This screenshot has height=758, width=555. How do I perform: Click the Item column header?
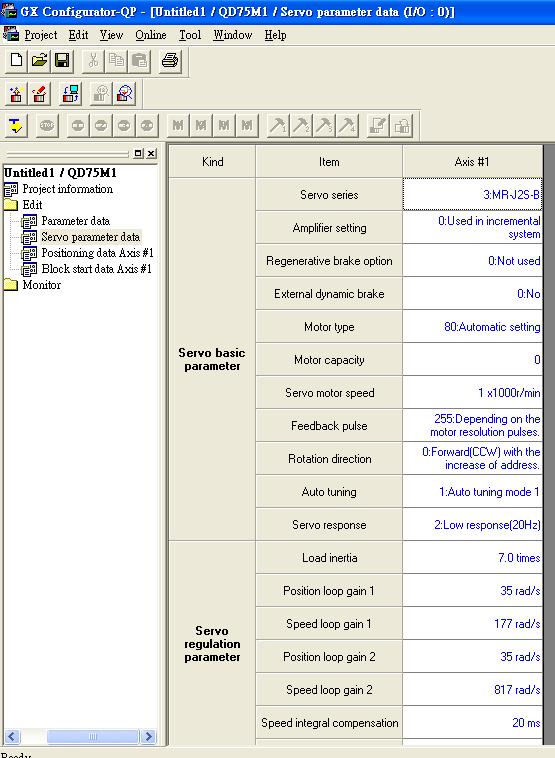point(329,162)
